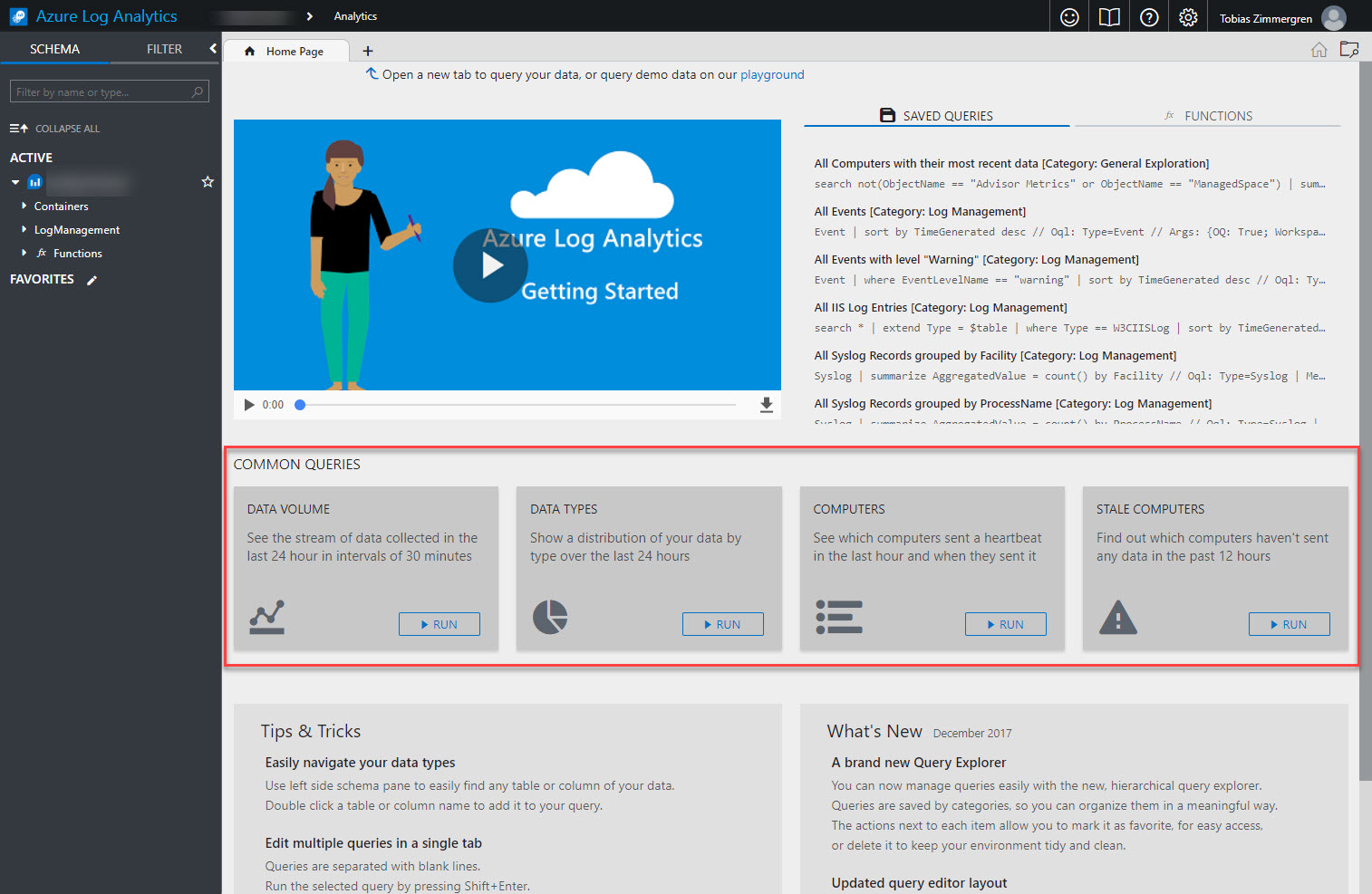
Task: Click the home icon above Saved Queries
Action: click(x=1319, y=50)
